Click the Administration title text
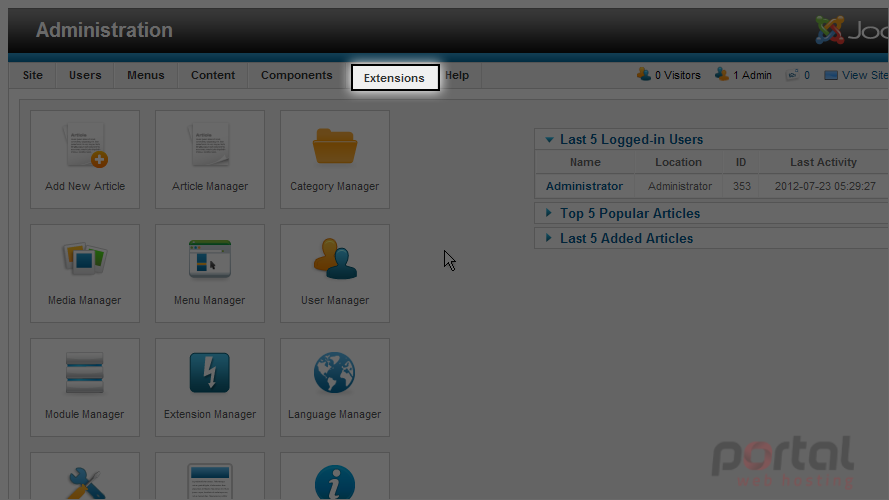 coord(104,30)
